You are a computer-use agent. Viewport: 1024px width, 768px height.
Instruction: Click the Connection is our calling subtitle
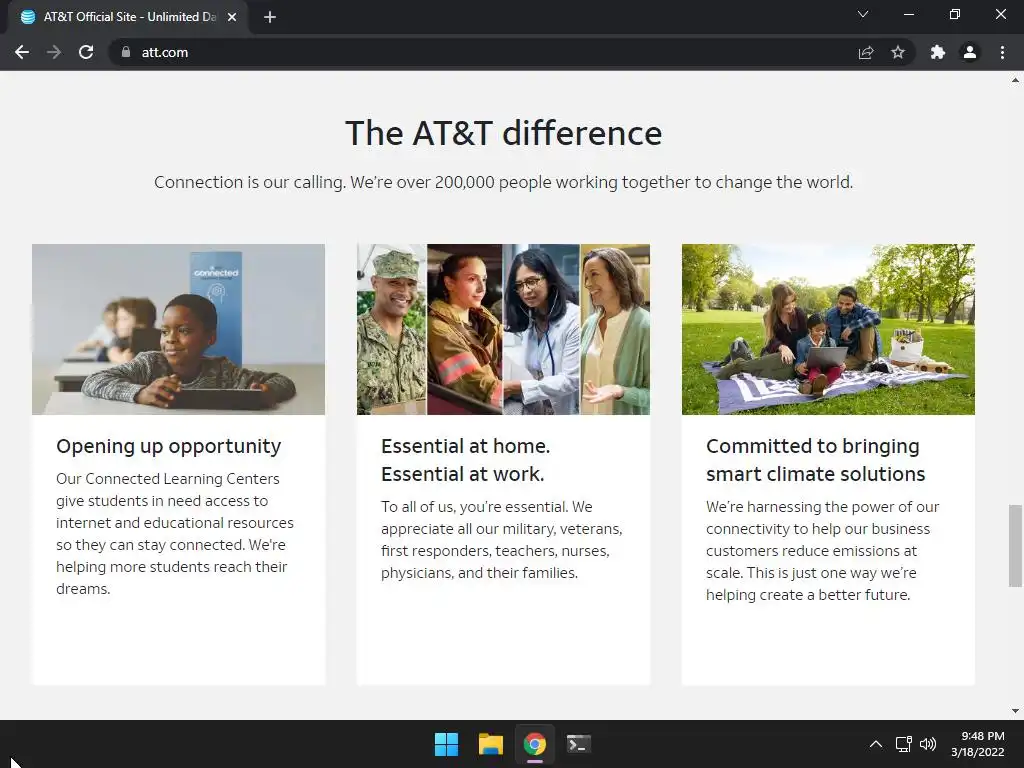(x=504, y=182)
